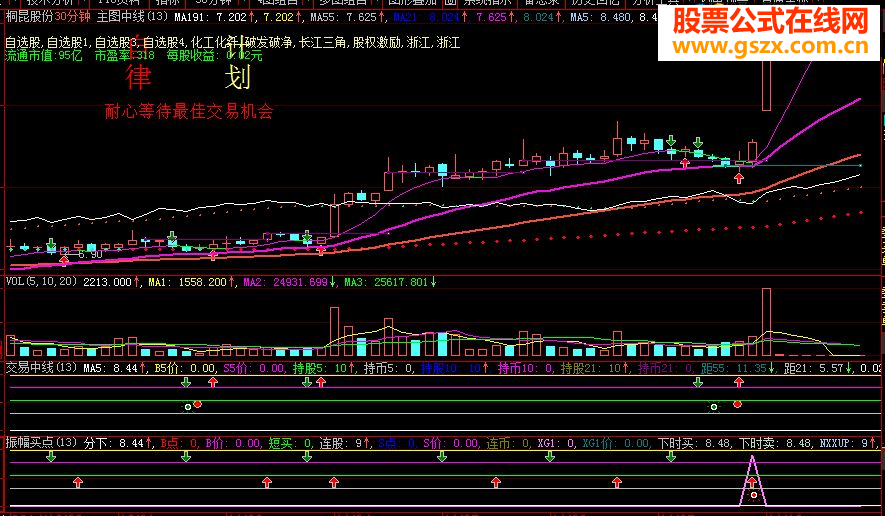Click the 短买: 0 readout

291,443
